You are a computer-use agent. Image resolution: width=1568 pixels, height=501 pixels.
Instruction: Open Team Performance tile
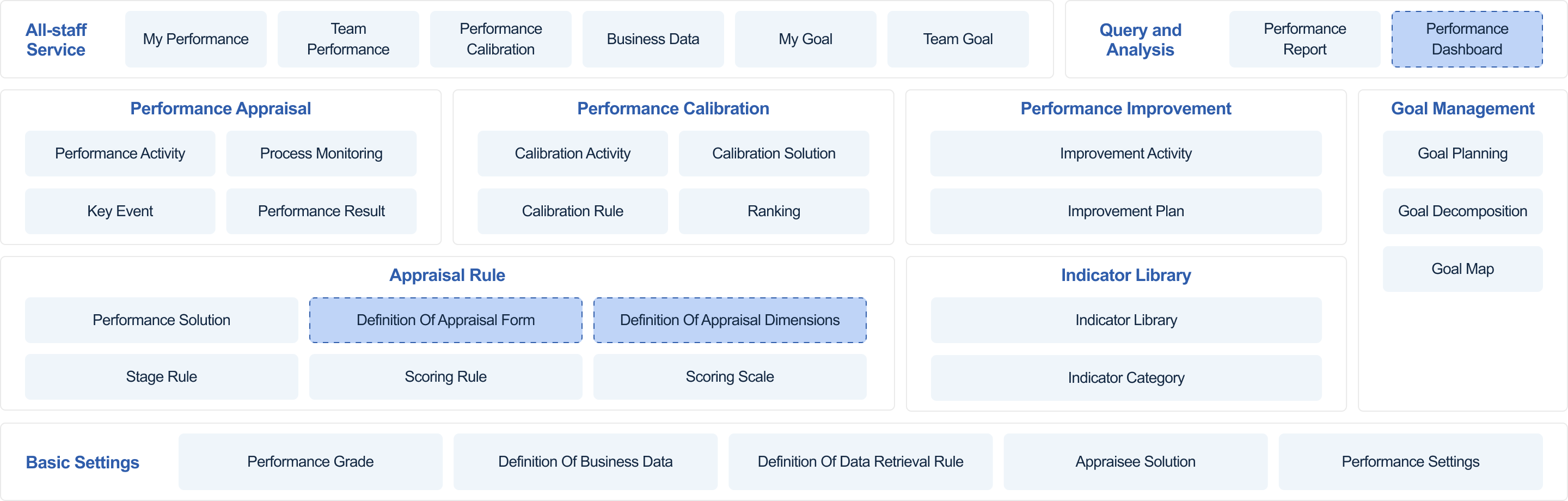[x=348, y=39]
